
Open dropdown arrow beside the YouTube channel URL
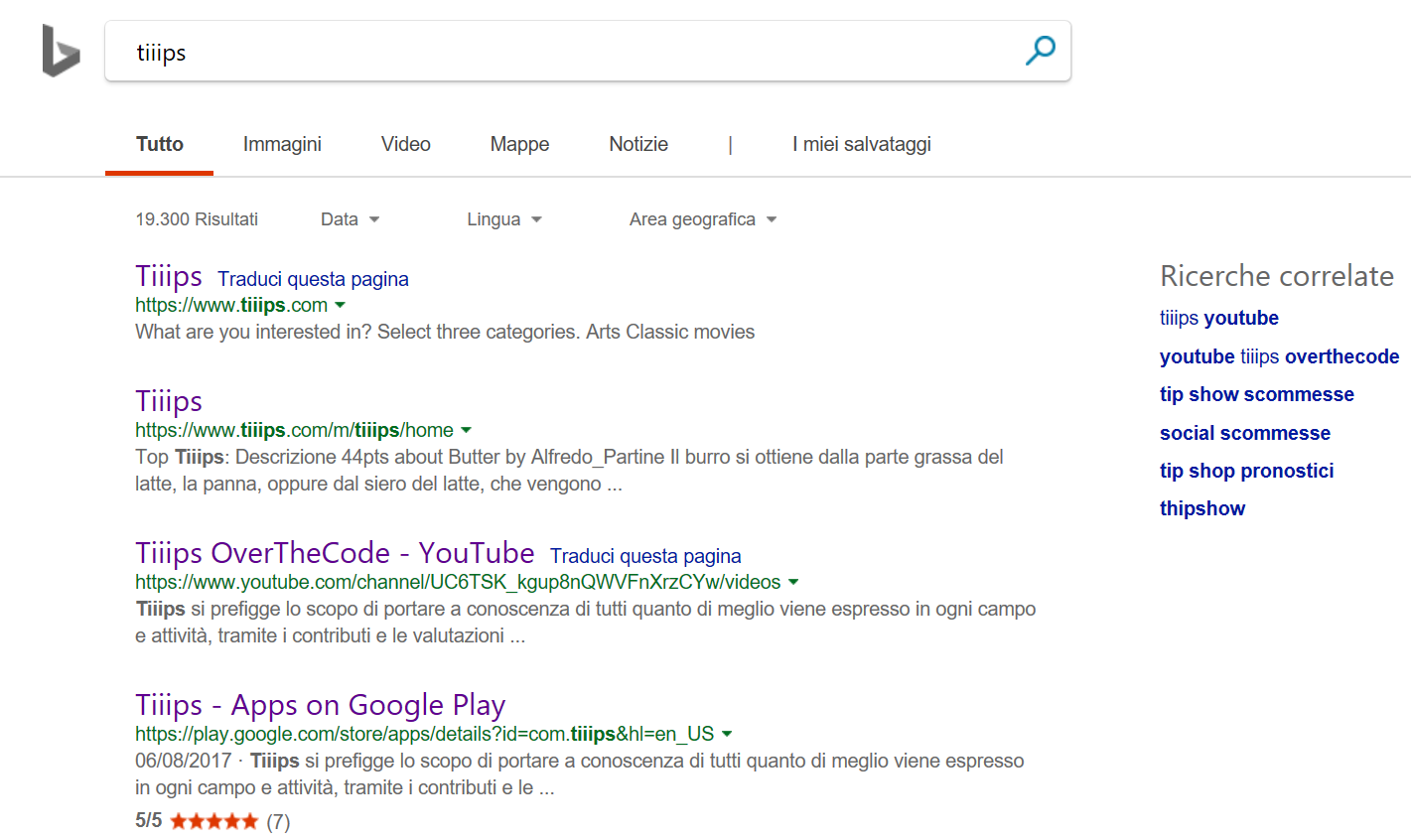click(793, 582)
